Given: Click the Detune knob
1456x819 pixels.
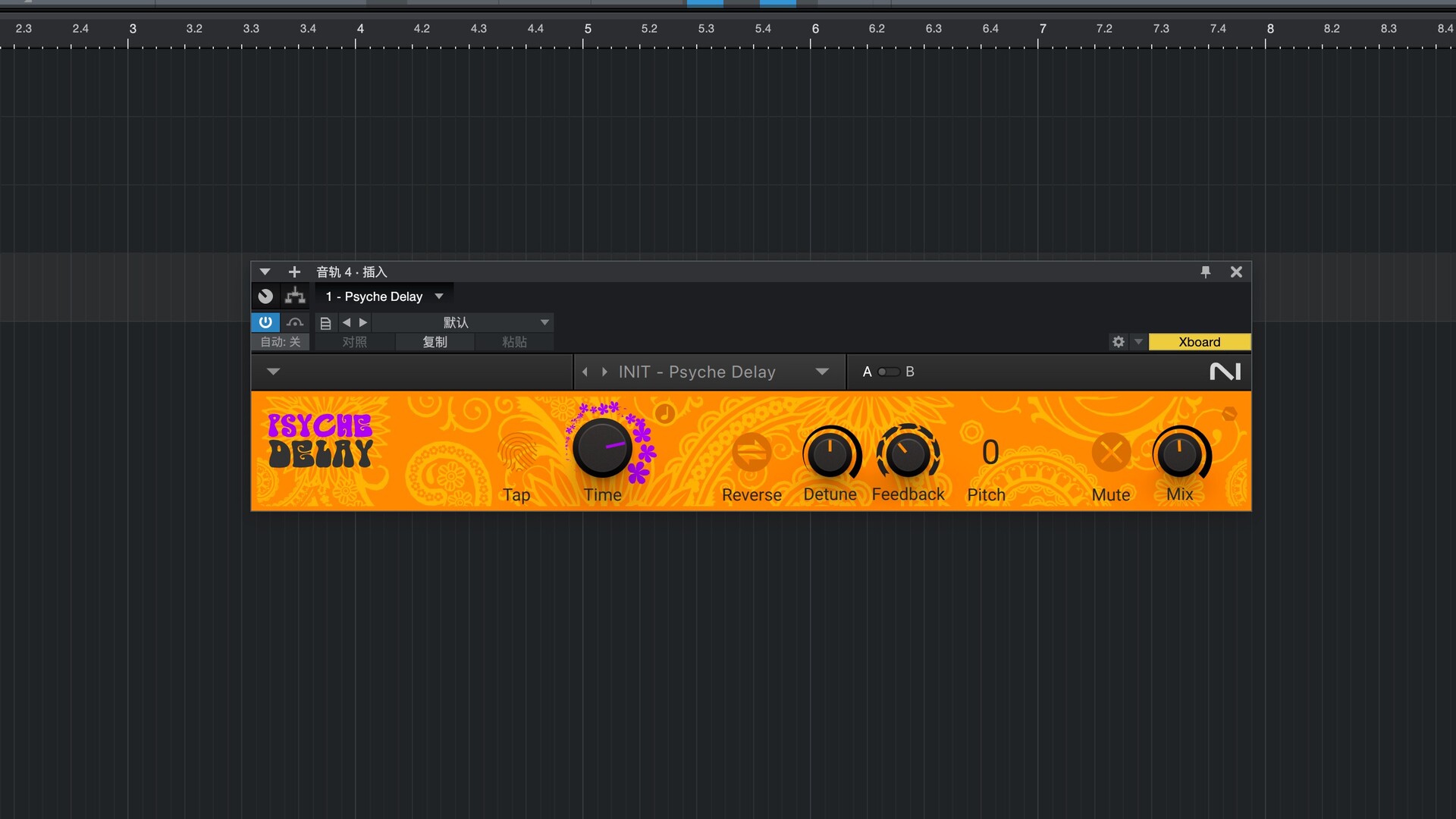Looking at the screenshot, I should pos(830,453).
